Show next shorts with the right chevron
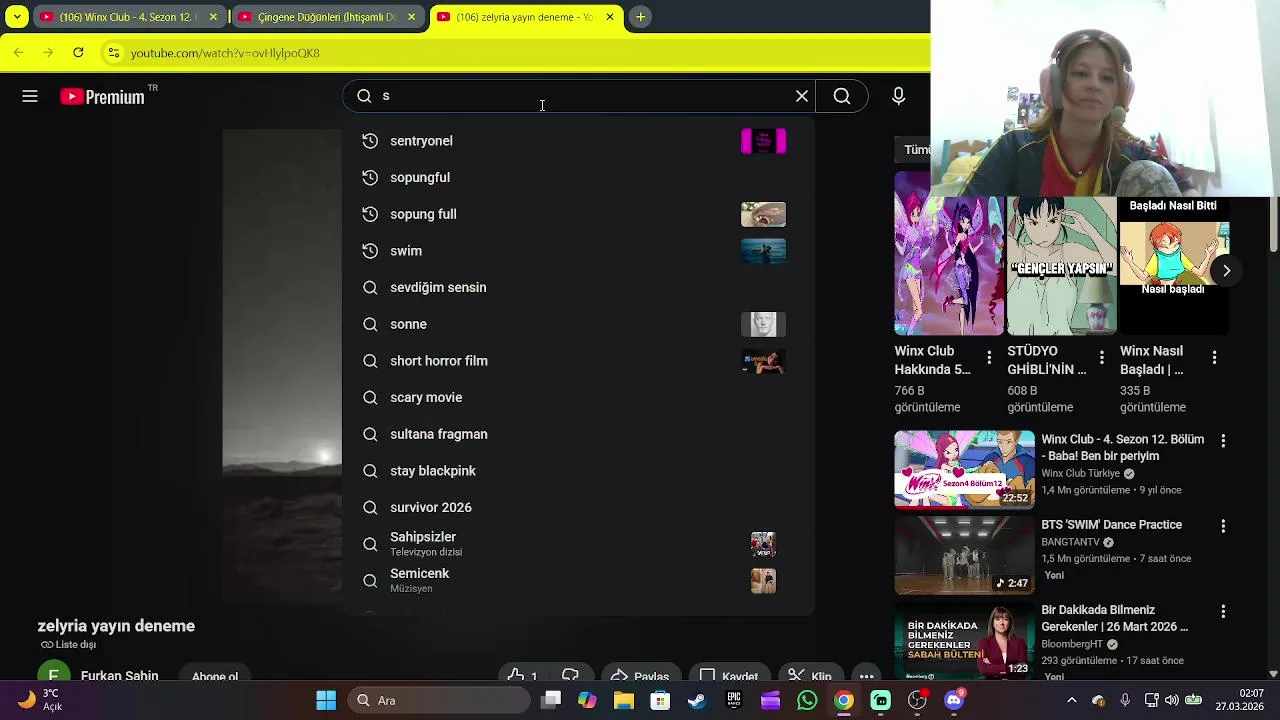1280x720 pixels. click(x=1226, y=271)
